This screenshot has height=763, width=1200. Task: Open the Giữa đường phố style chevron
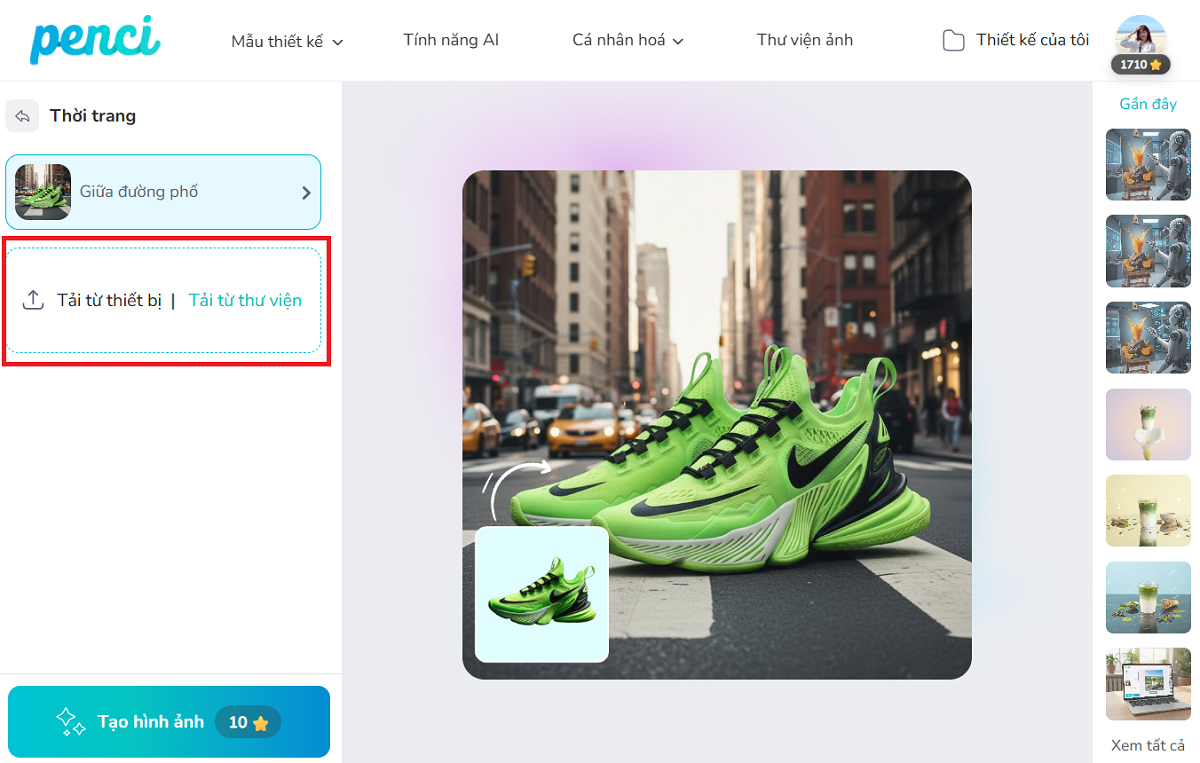click(306, 193)
